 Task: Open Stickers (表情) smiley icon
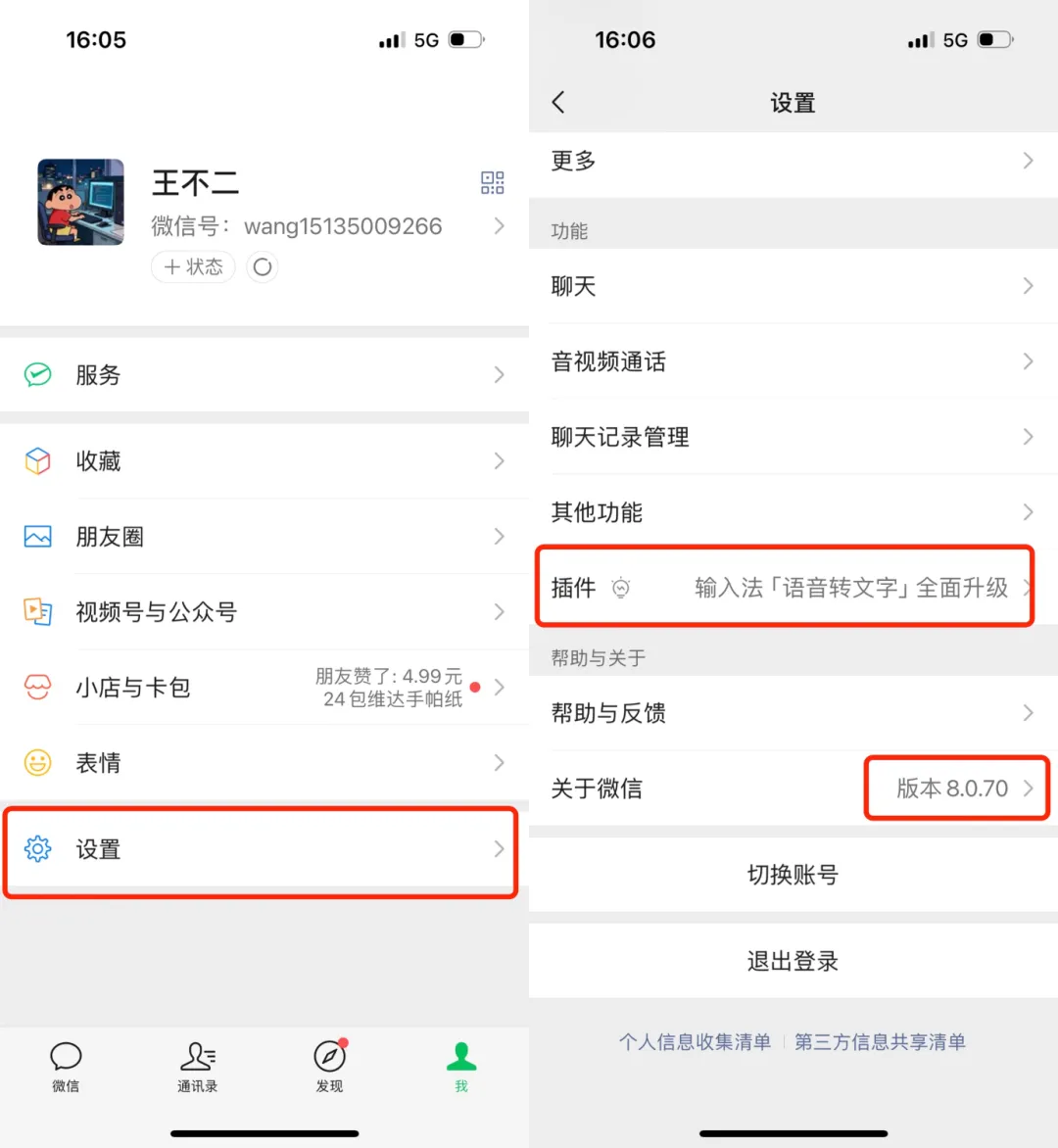point(37,762)
